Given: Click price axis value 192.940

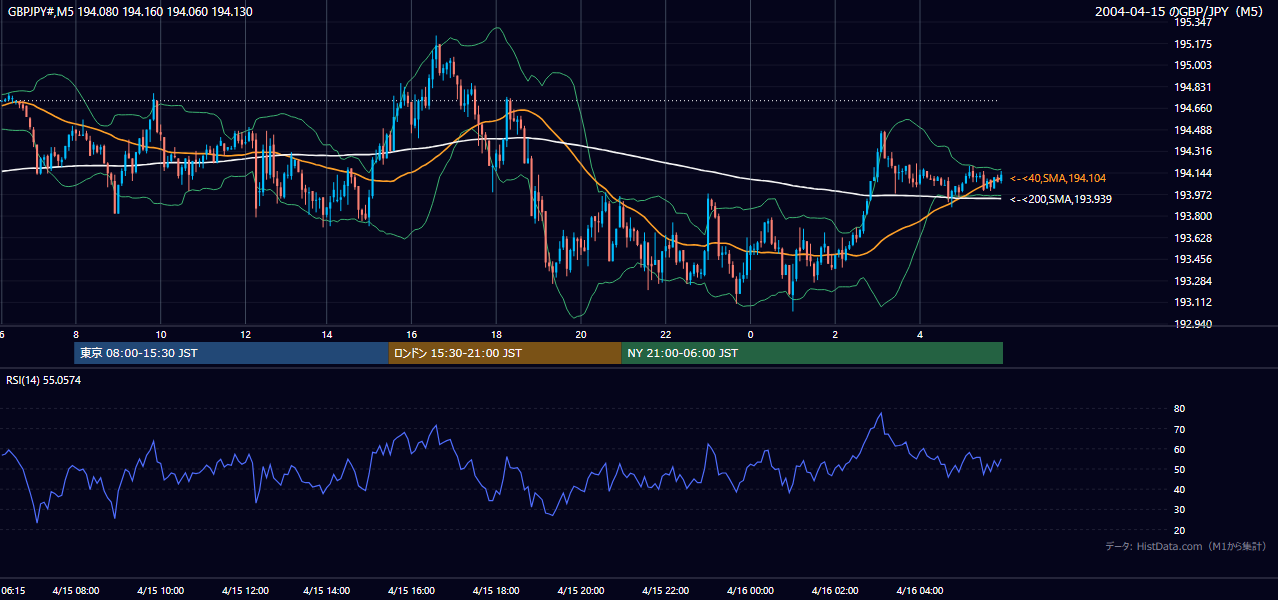Looking at the screenshot, I should 1193,324.
